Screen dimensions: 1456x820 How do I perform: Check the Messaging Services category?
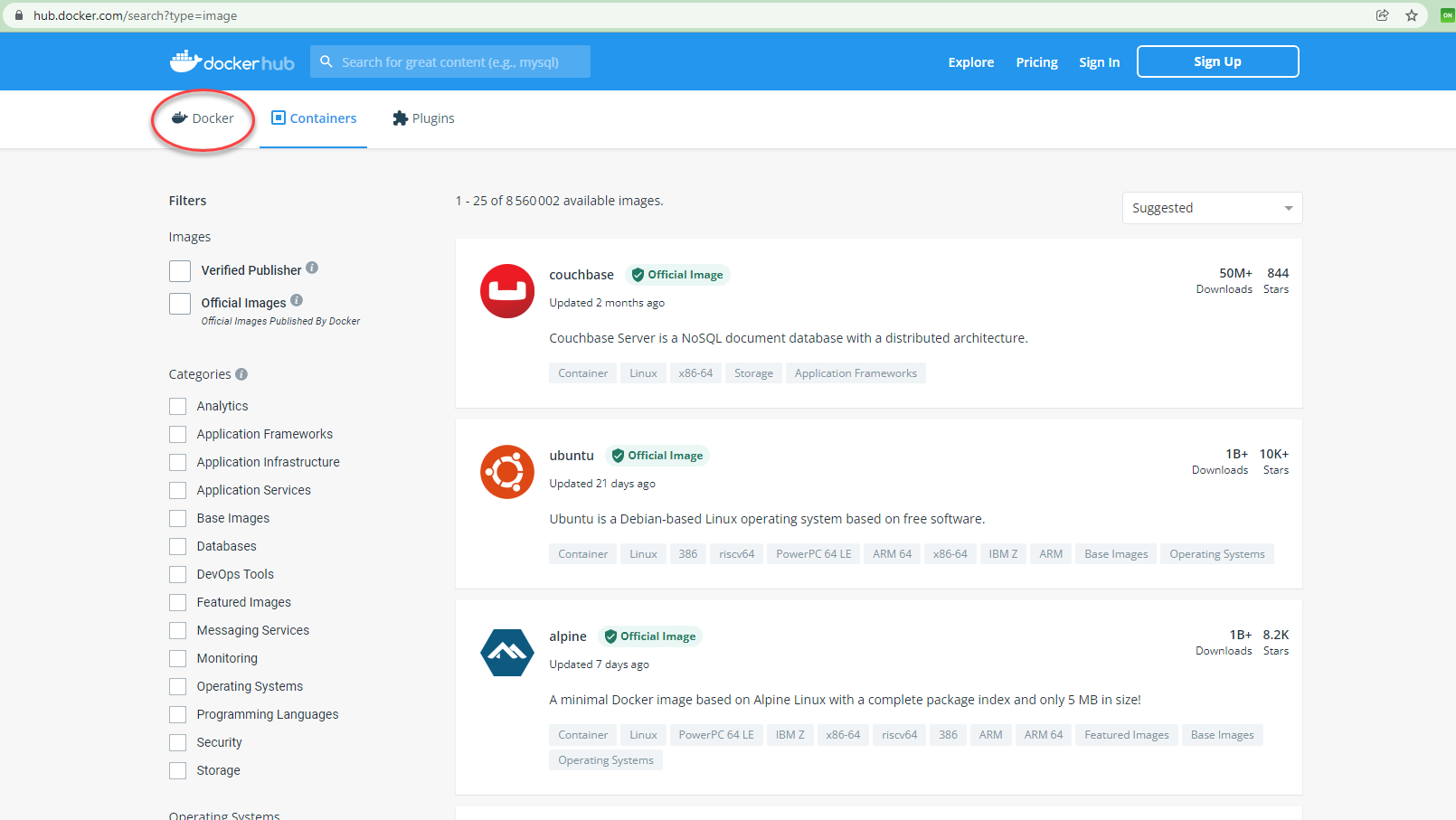pos(178,631)
